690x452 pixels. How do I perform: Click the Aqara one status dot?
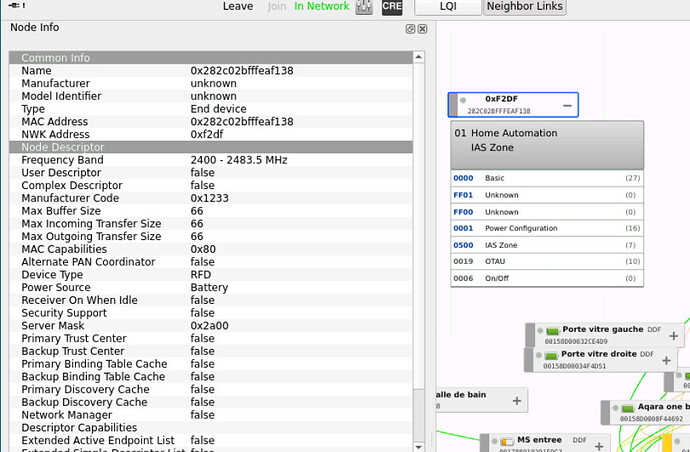pyautogui.click(x=616, y=408)
